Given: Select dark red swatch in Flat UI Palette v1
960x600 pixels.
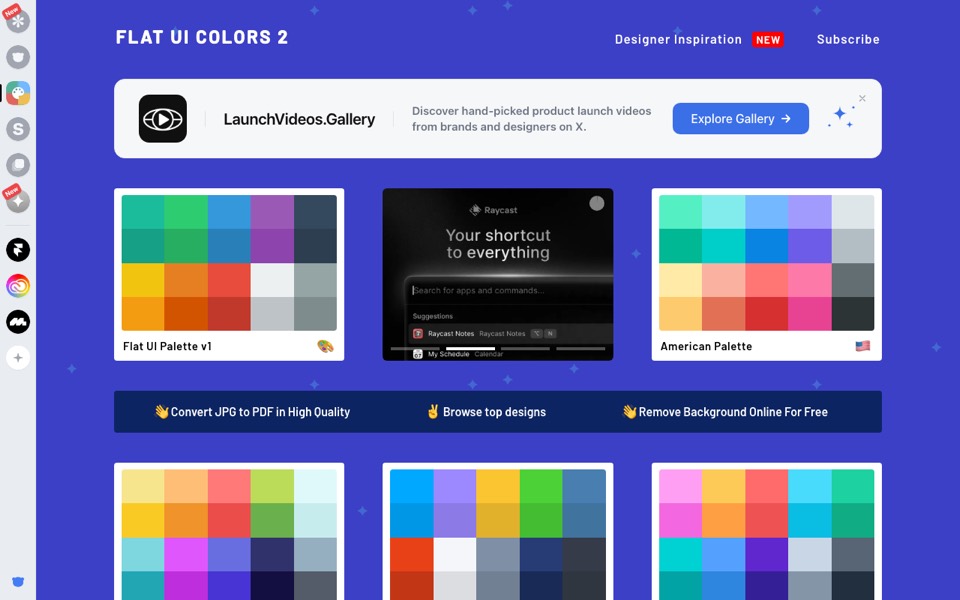Looking at the screenshot, I should 229,313.
